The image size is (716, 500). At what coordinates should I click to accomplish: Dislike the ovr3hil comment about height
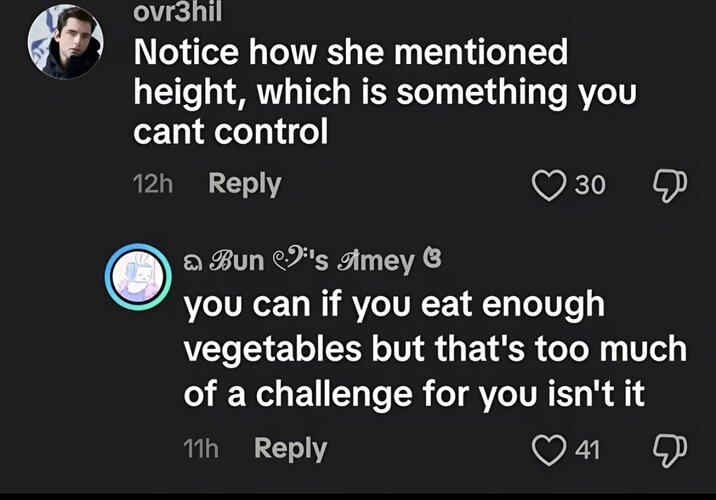pos(670,185)
